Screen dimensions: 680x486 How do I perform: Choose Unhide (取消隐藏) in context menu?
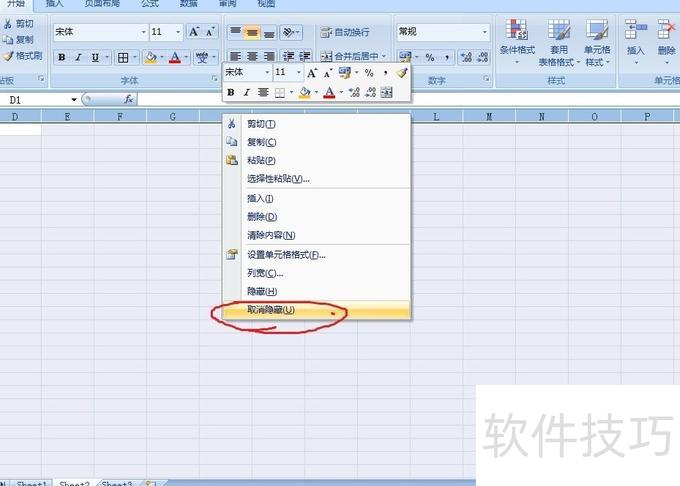pyautogui.click(x=317, y=310)
